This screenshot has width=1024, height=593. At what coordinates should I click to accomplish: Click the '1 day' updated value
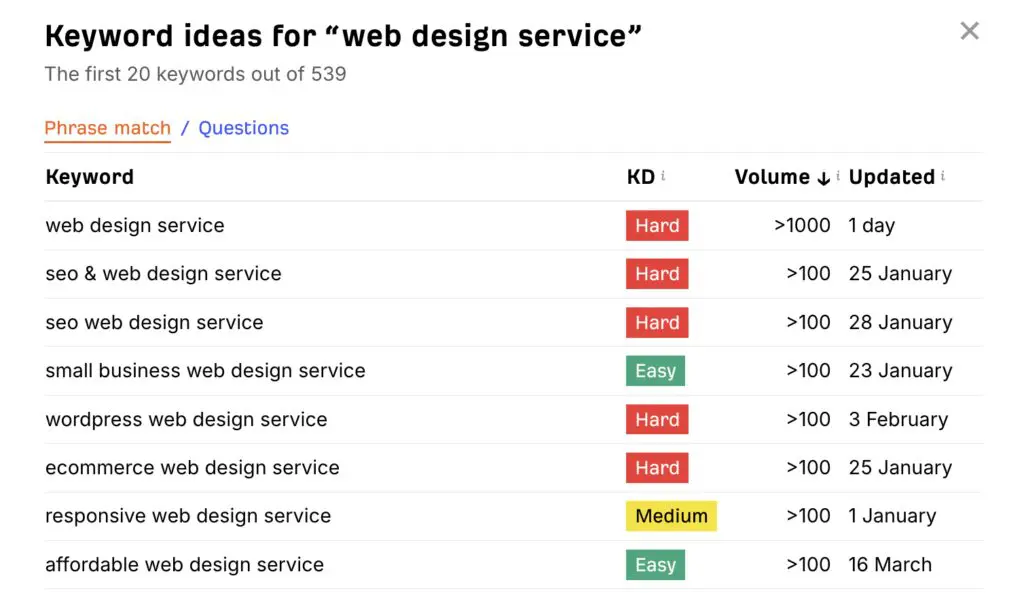pyautogui.click(x=871, y=226)
